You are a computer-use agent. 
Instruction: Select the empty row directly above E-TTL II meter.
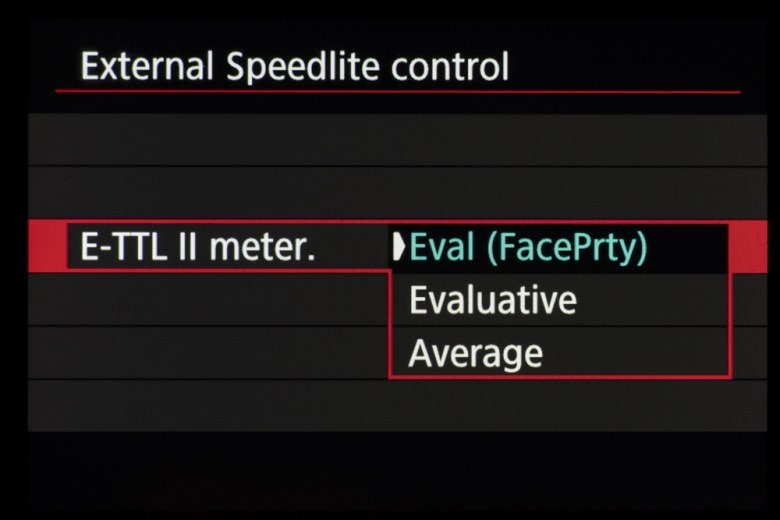390,192
